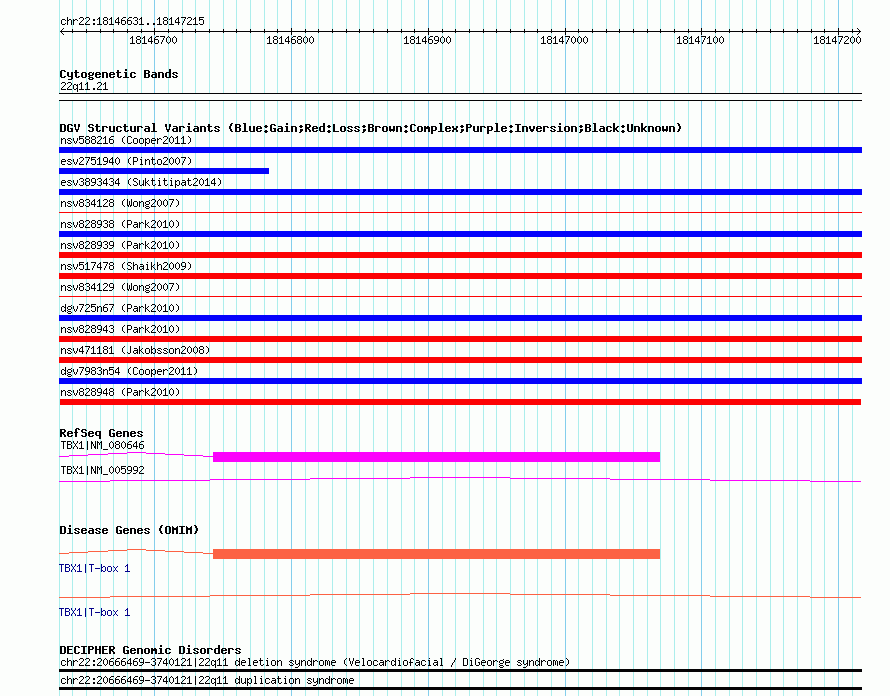This screenshot has height=696, width=890.
Task: Click ruler tick label 18146900
Action: point(427,40)
